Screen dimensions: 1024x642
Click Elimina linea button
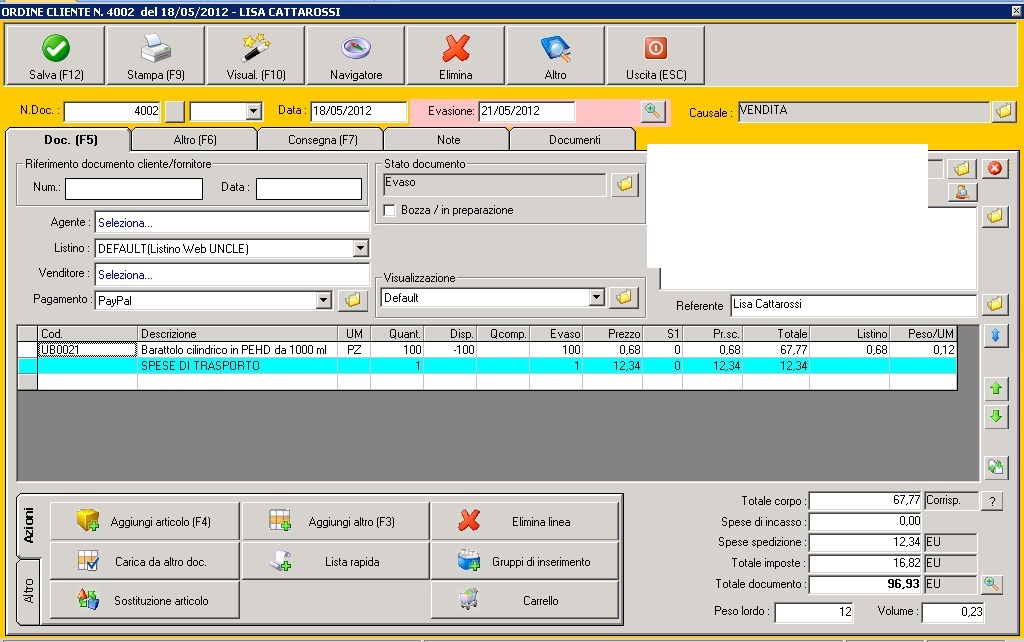coord(524,521)
